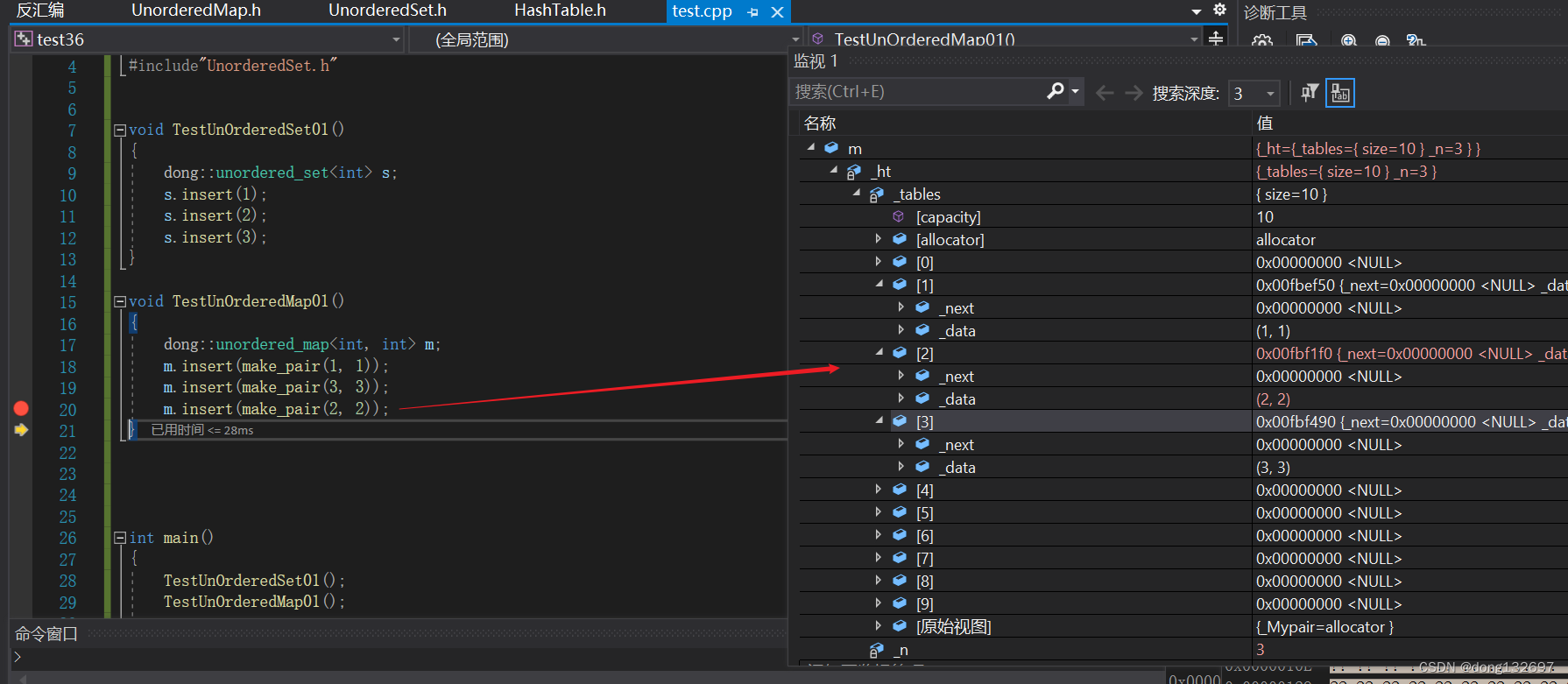Click the cube icon beside [capacity]
1568x684 pixels.
[x=899, y=216]
